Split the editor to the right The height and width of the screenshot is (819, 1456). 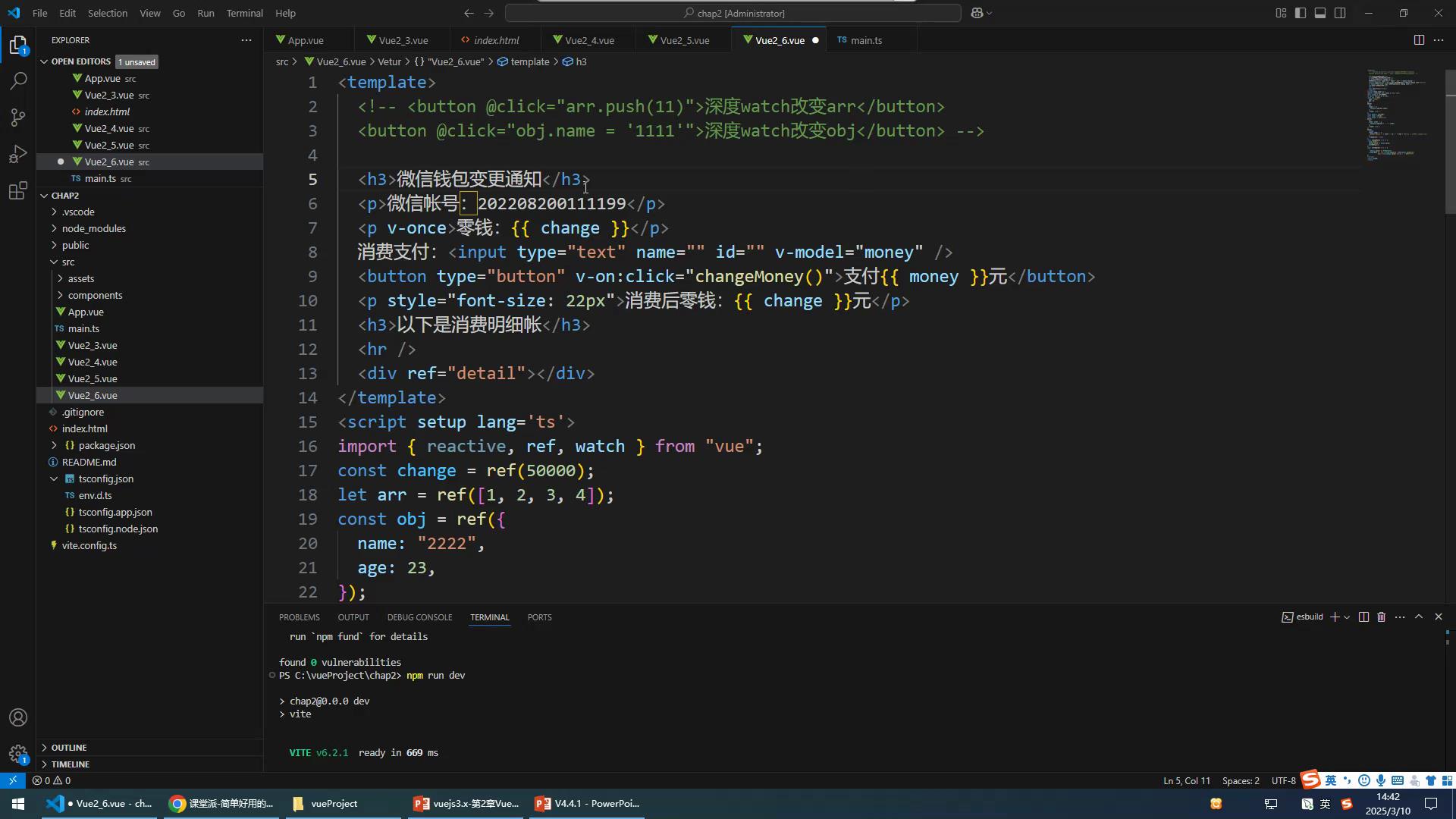click(x=1418, y=40)
